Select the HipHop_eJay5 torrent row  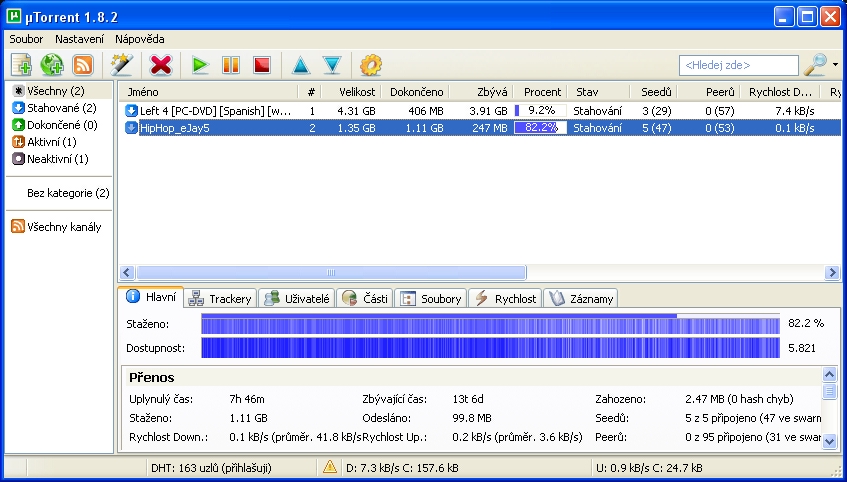[x=480, y=128]
